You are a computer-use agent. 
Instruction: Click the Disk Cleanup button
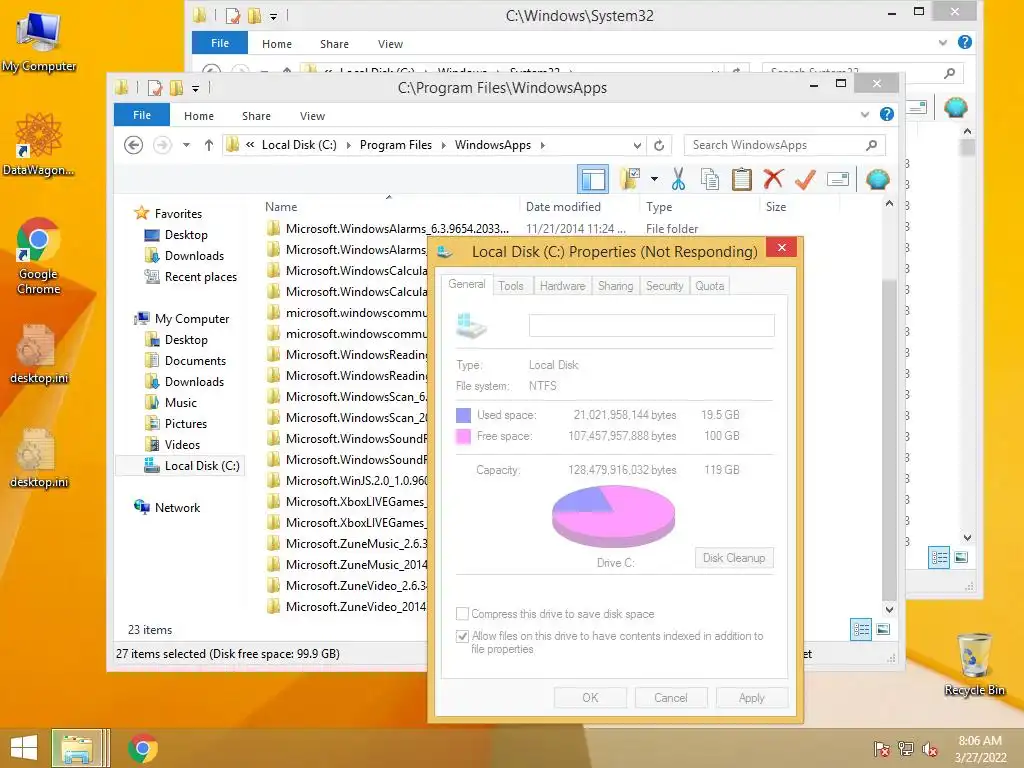(x=734, y=558)
